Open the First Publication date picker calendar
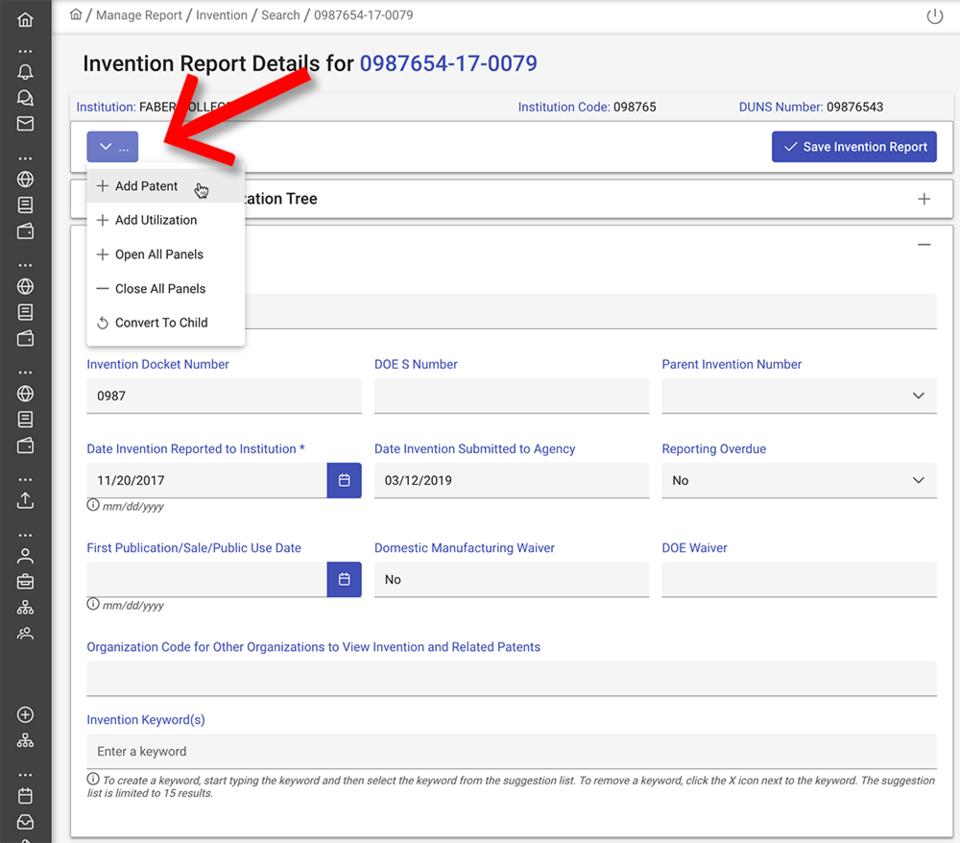The height and width of the screenshot is (843, 960). click(344, 579)
